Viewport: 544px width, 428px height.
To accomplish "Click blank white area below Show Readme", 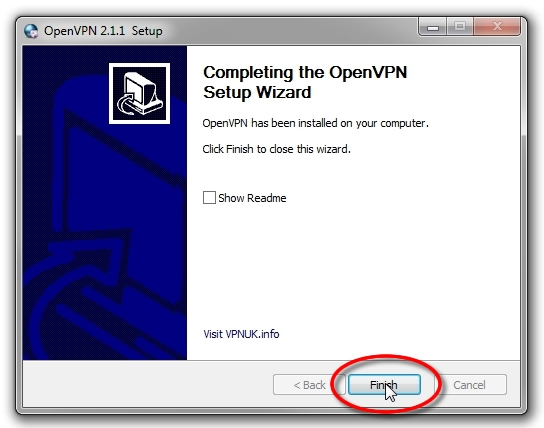I will [353, 264].
